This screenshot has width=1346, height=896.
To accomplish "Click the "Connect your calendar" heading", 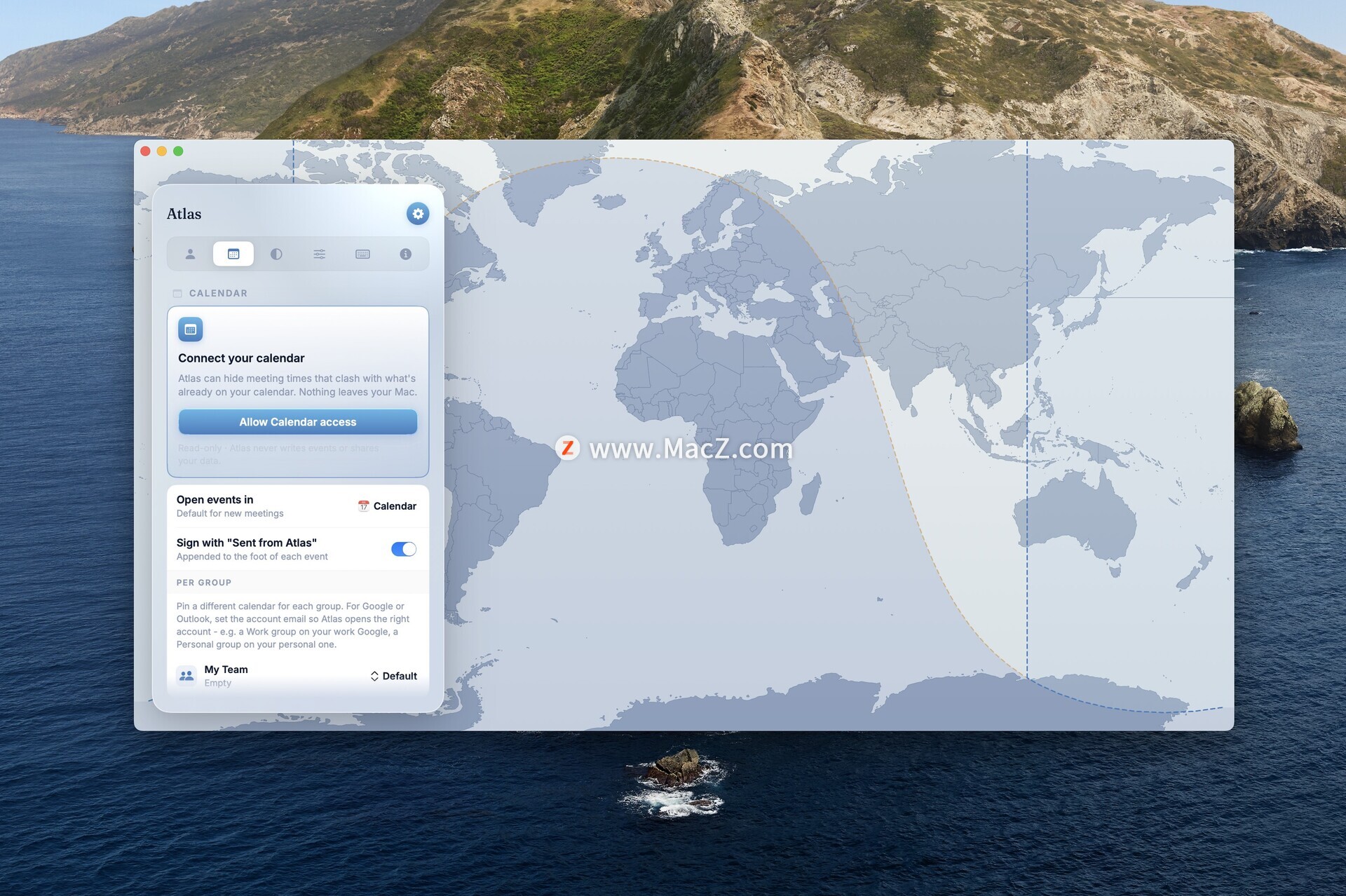I will (x=241, y=358).
